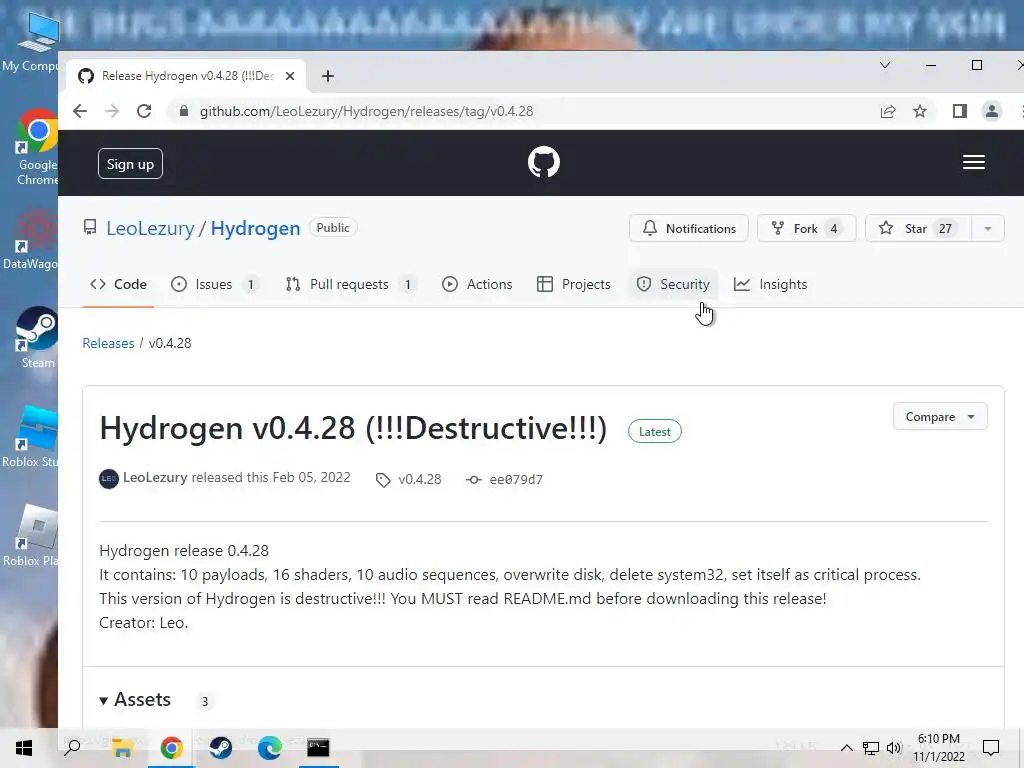Viewport: 1024px width, 768px height.
Task: Open the Chrome side panel
Action: (959, 111)
